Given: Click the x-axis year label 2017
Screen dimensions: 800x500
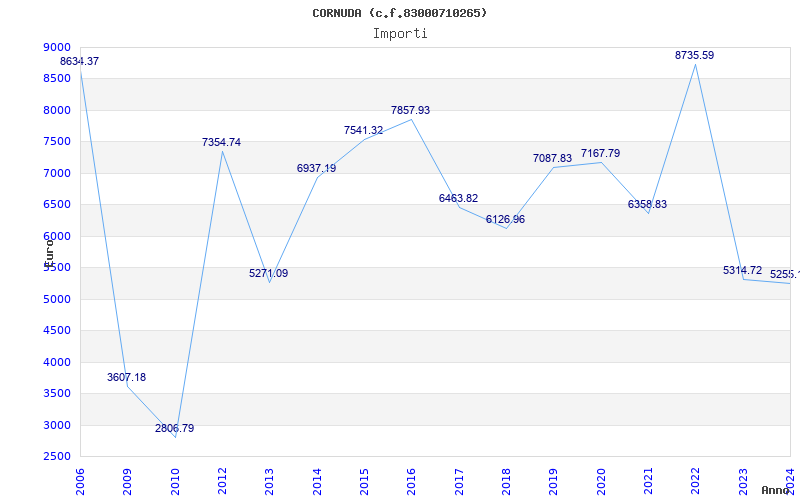Looking at the screenshot, I should coord(459,482).
